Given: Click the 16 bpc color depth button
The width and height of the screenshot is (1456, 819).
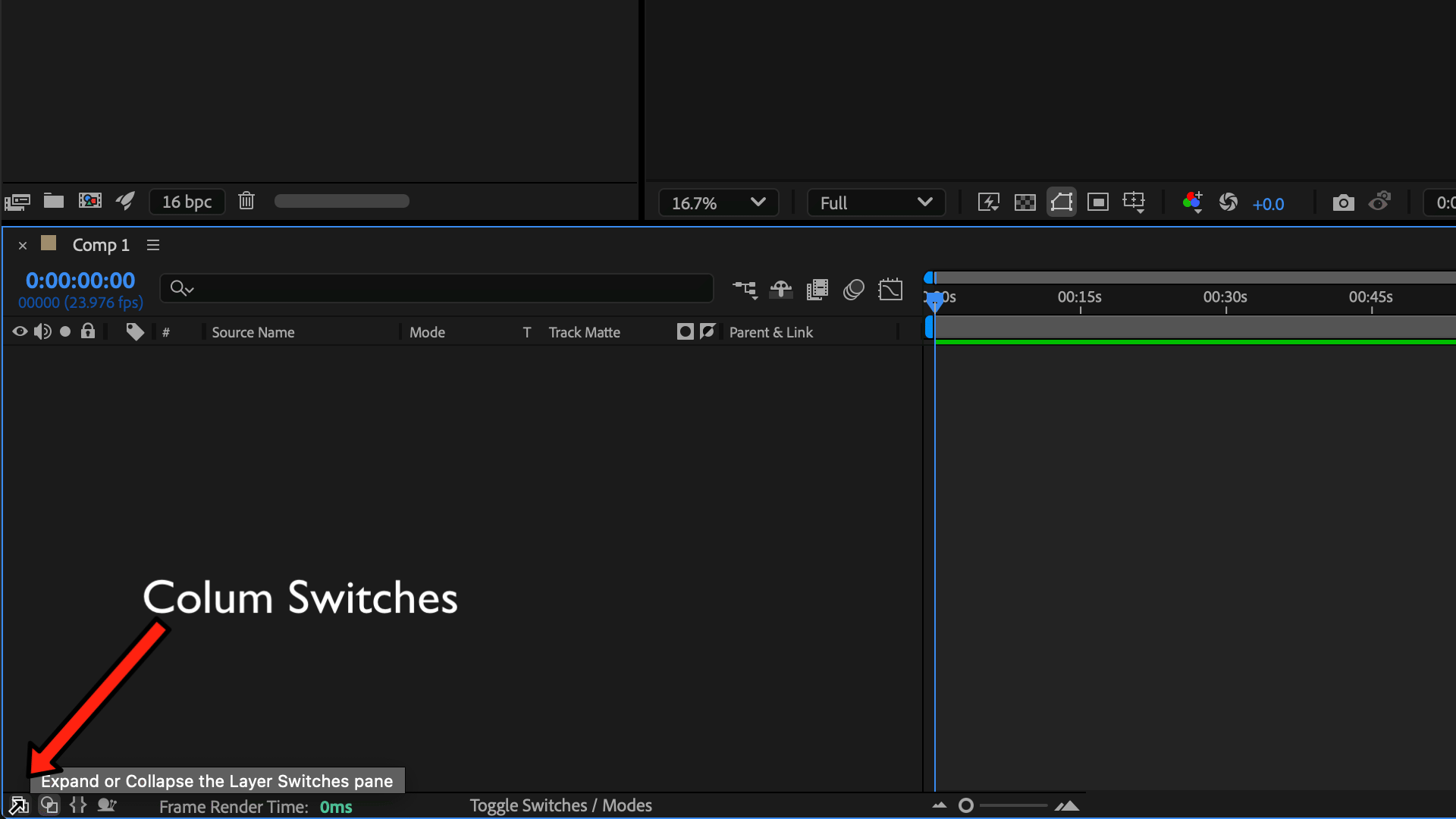Looking at the screenshot, I should click(x=187, y=202).
